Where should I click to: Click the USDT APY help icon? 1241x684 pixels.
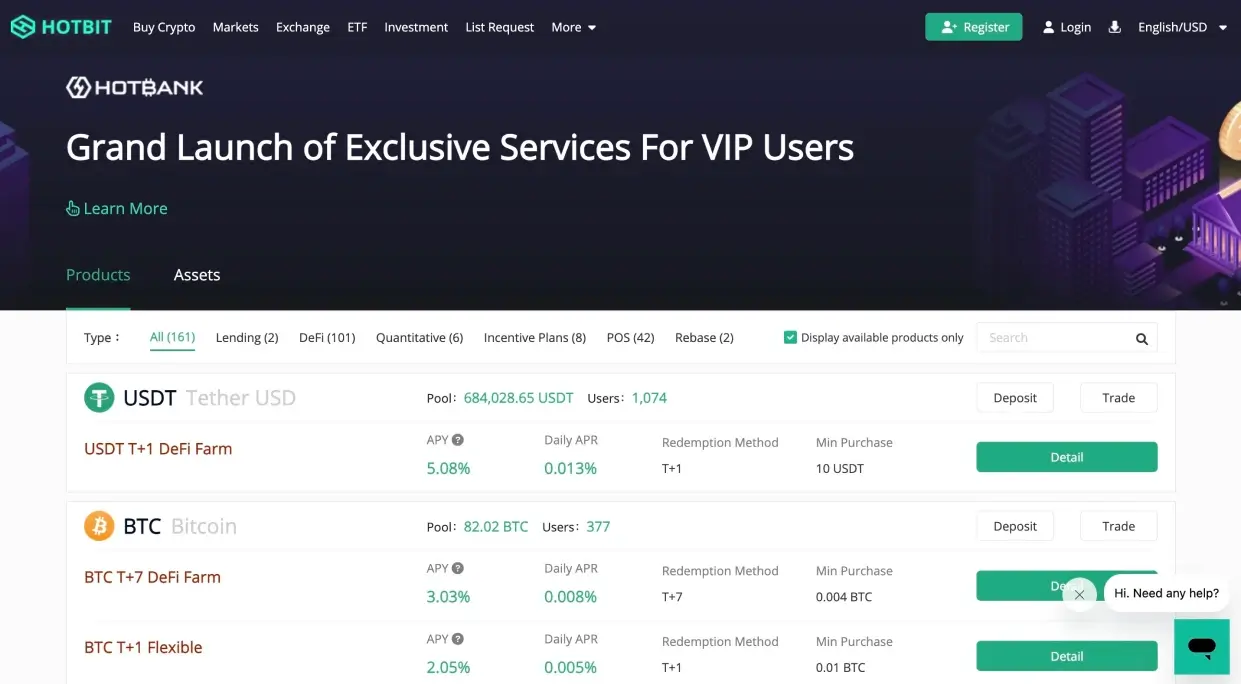458,440
